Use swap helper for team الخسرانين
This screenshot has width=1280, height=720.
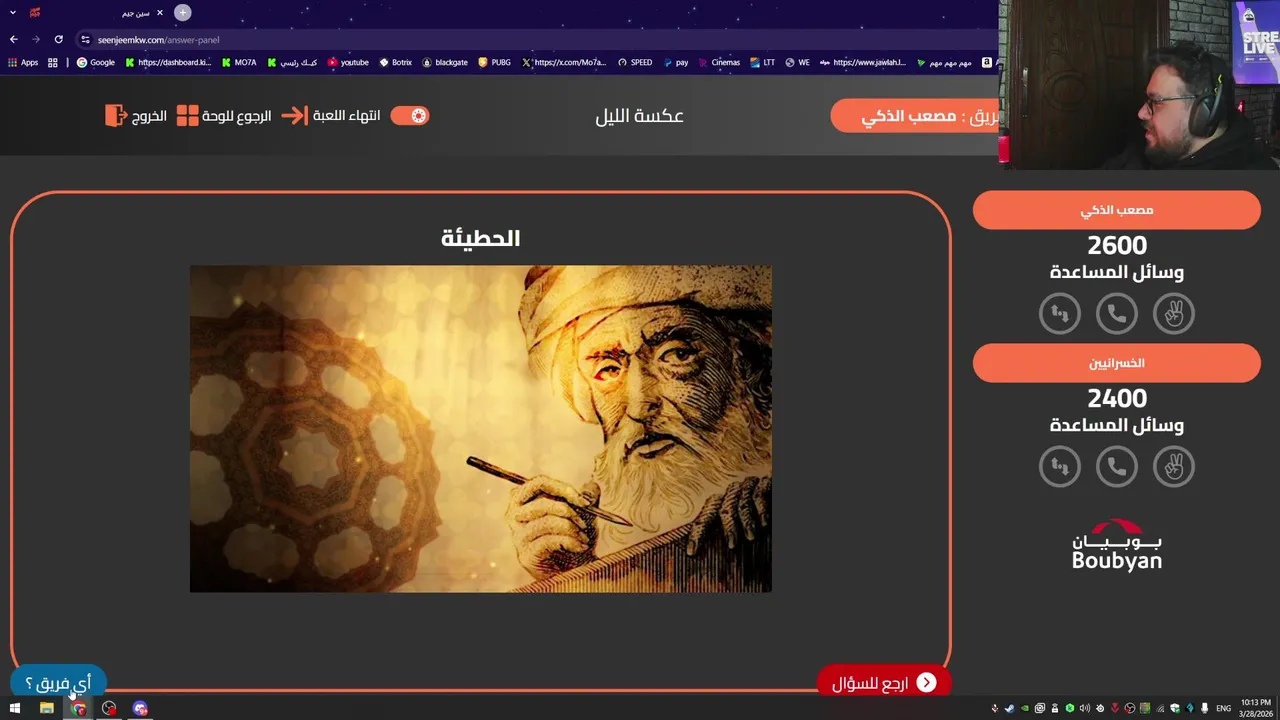click(1060, 466)
